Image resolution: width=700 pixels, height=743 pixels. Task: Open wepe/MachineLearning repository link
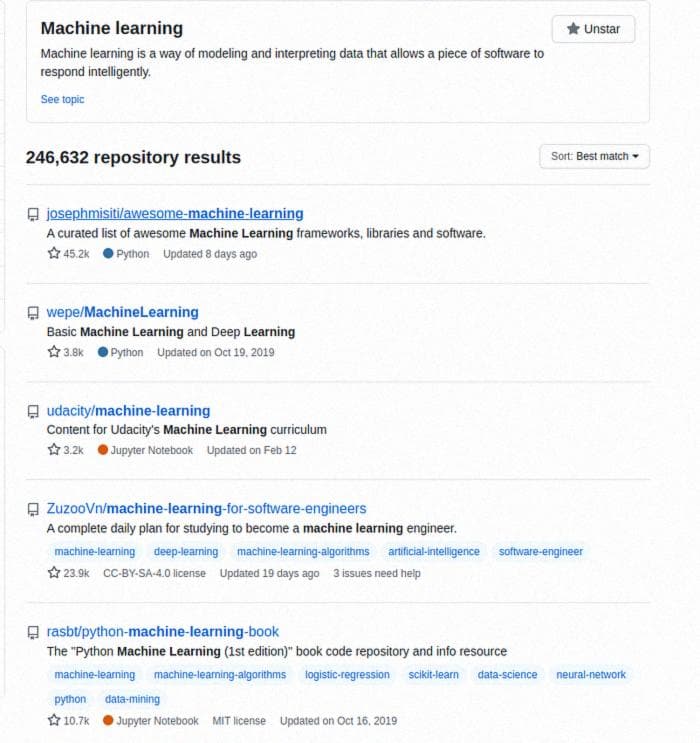point(122,312)
